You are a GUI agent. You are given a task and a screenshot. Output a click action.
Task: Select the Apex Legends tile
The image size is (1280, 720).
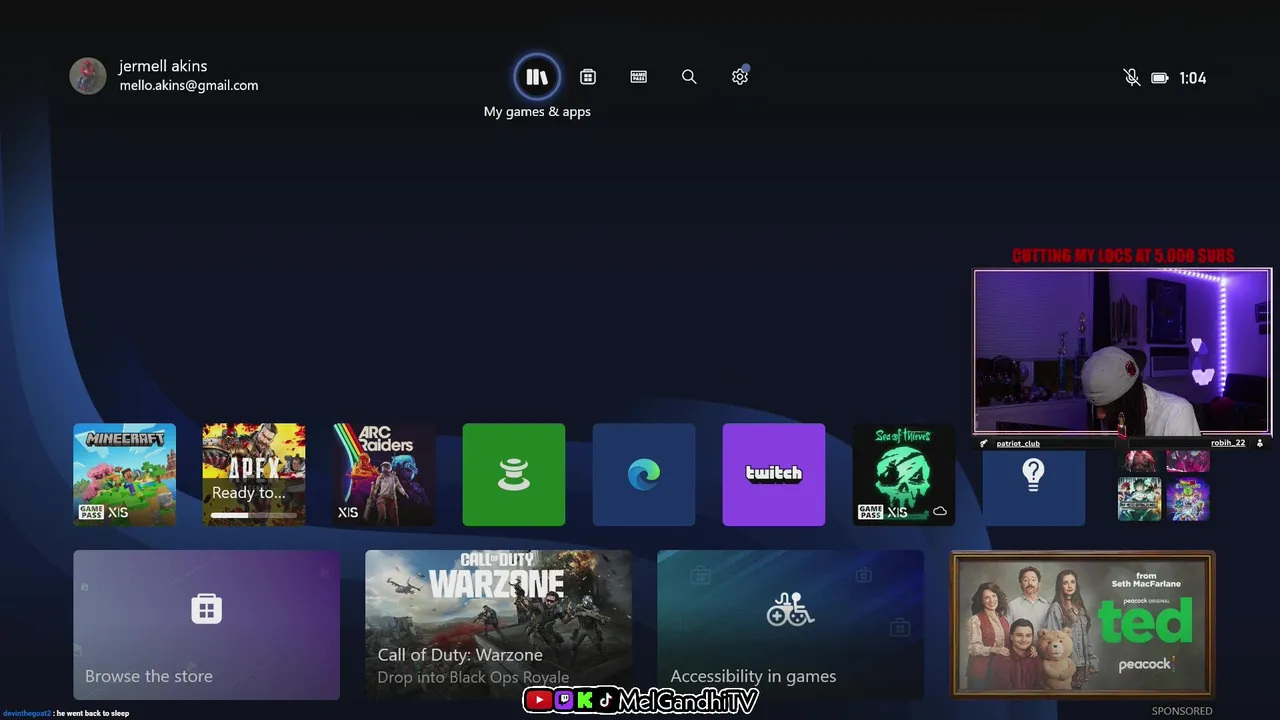click(x=254, y=474)
